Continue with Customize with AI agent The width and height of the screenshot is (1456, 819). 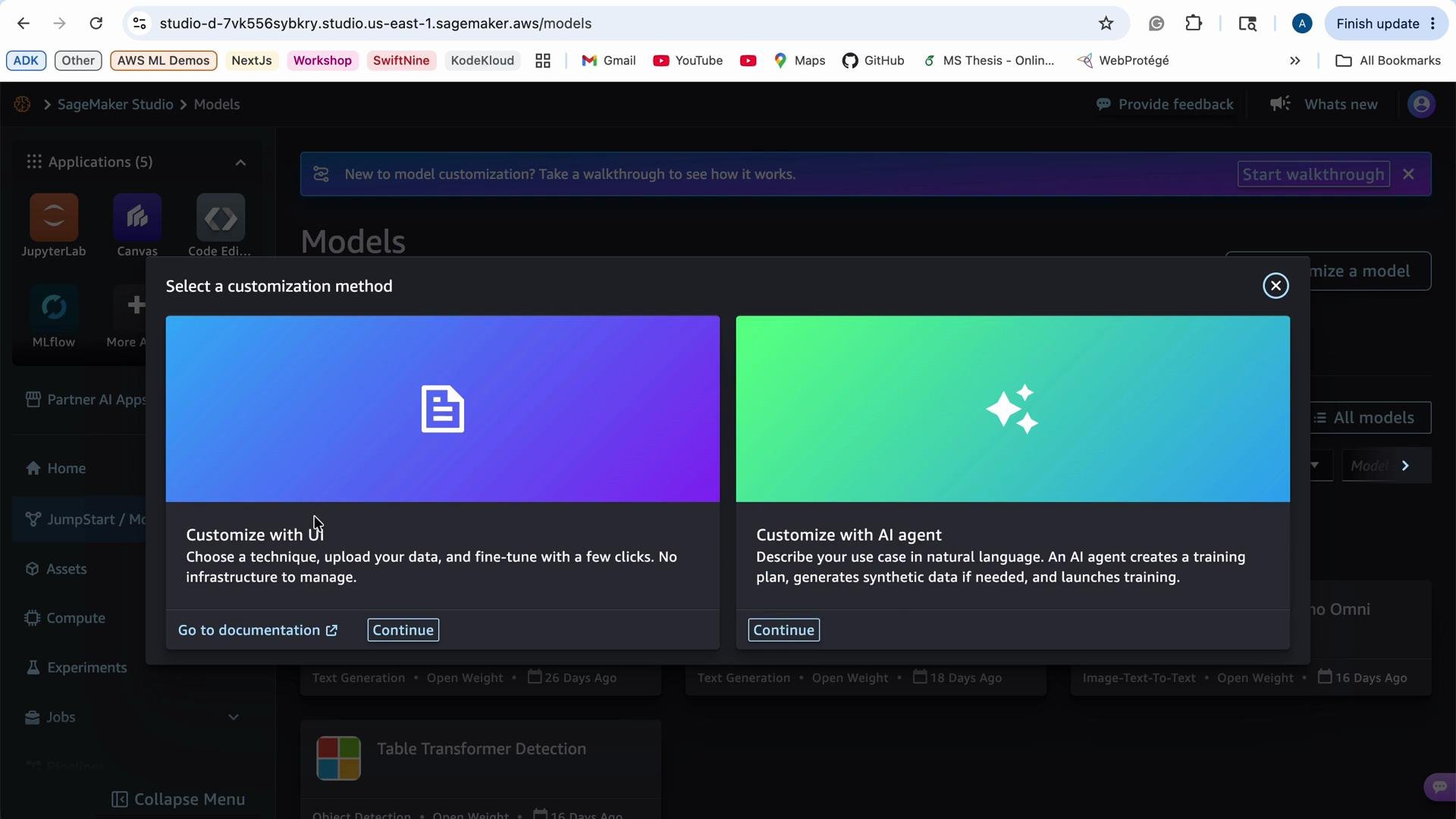[x=783, y=630]
